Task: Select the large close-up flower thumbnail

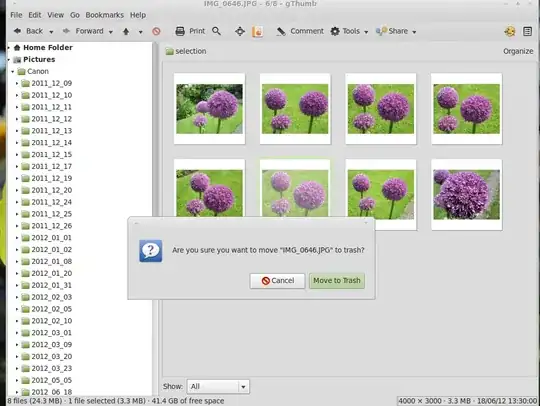Action: click(x=466, y=195)
